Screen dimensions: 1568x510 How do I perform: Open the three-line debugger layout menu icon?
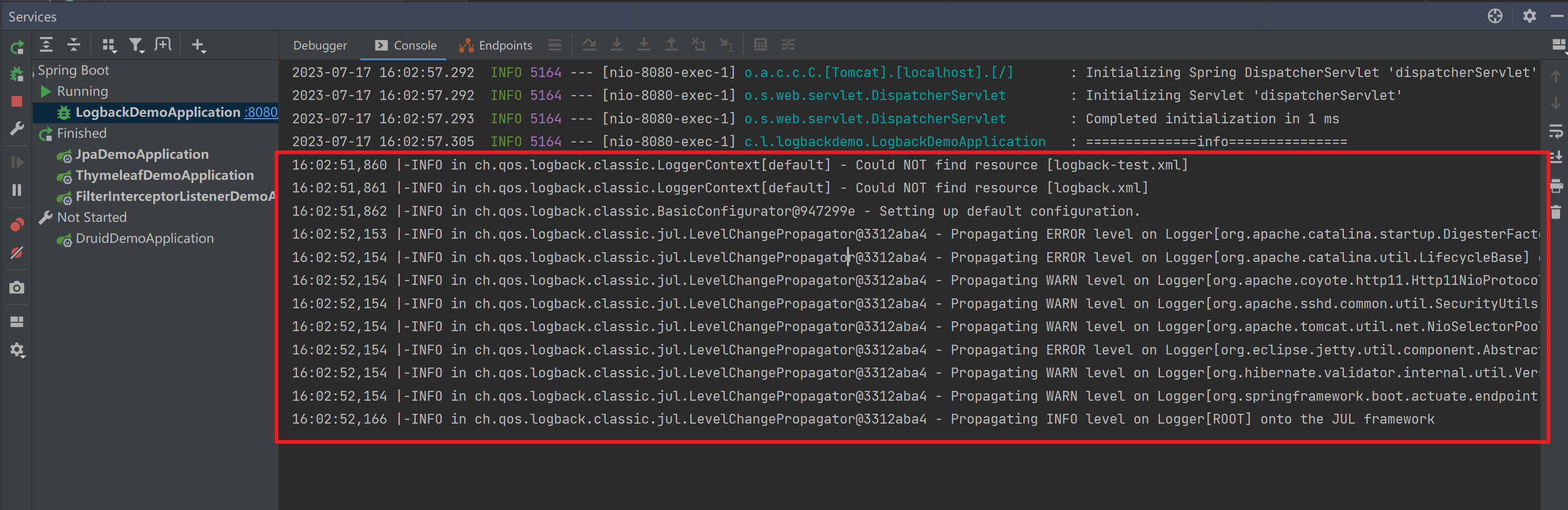pos(555,44)
